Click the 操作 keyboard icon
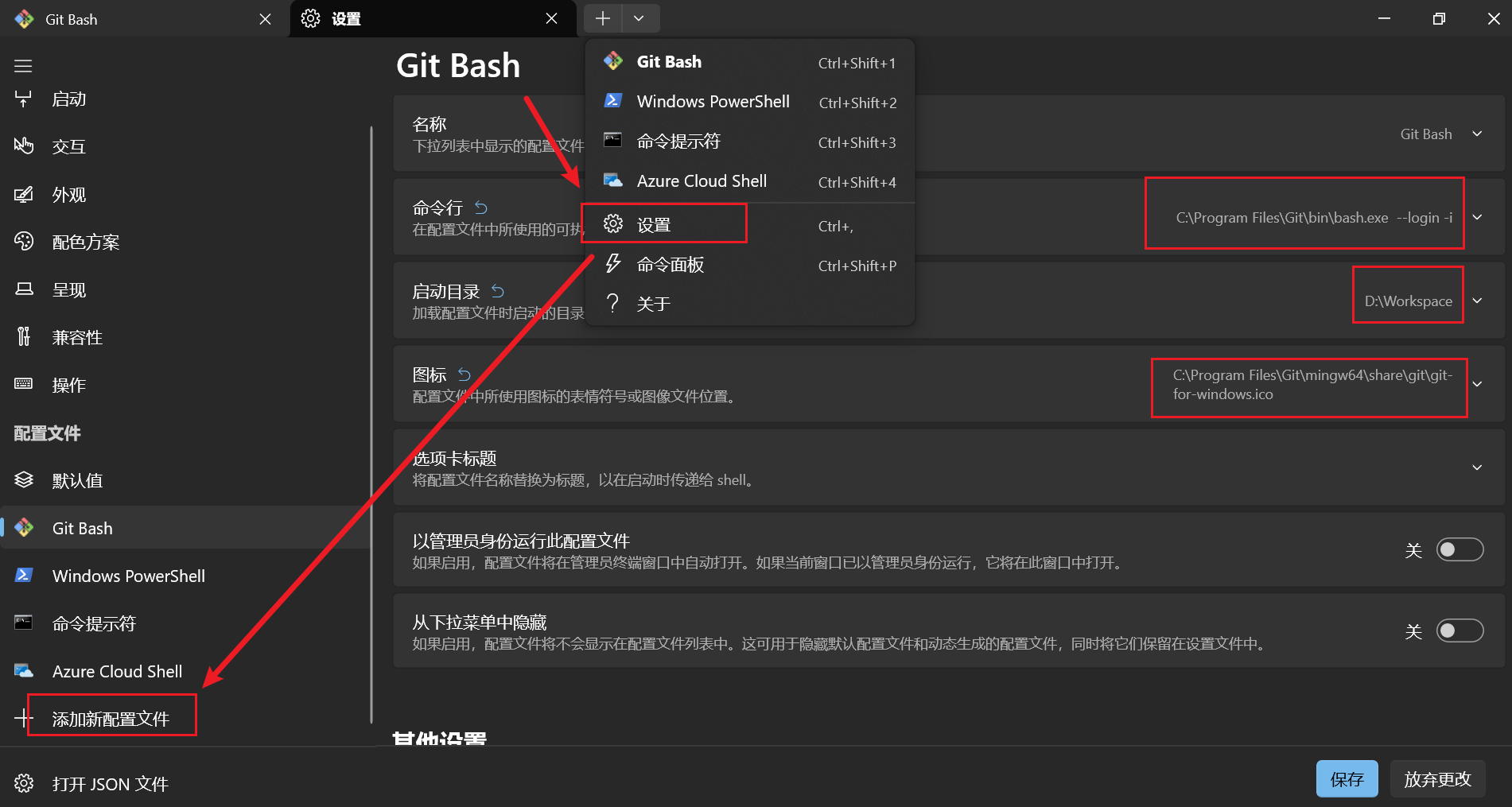Image resolution: width=1512 pixels, height=807 pixels. 24,384
